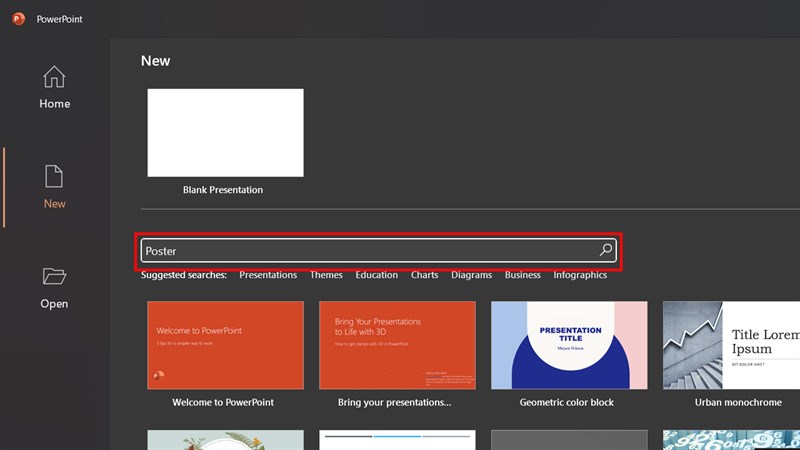The width and height of the screenshot is (800, 450).
Task: Open Welcome to PowerPoint template
Action: click(x=225, y=345)
